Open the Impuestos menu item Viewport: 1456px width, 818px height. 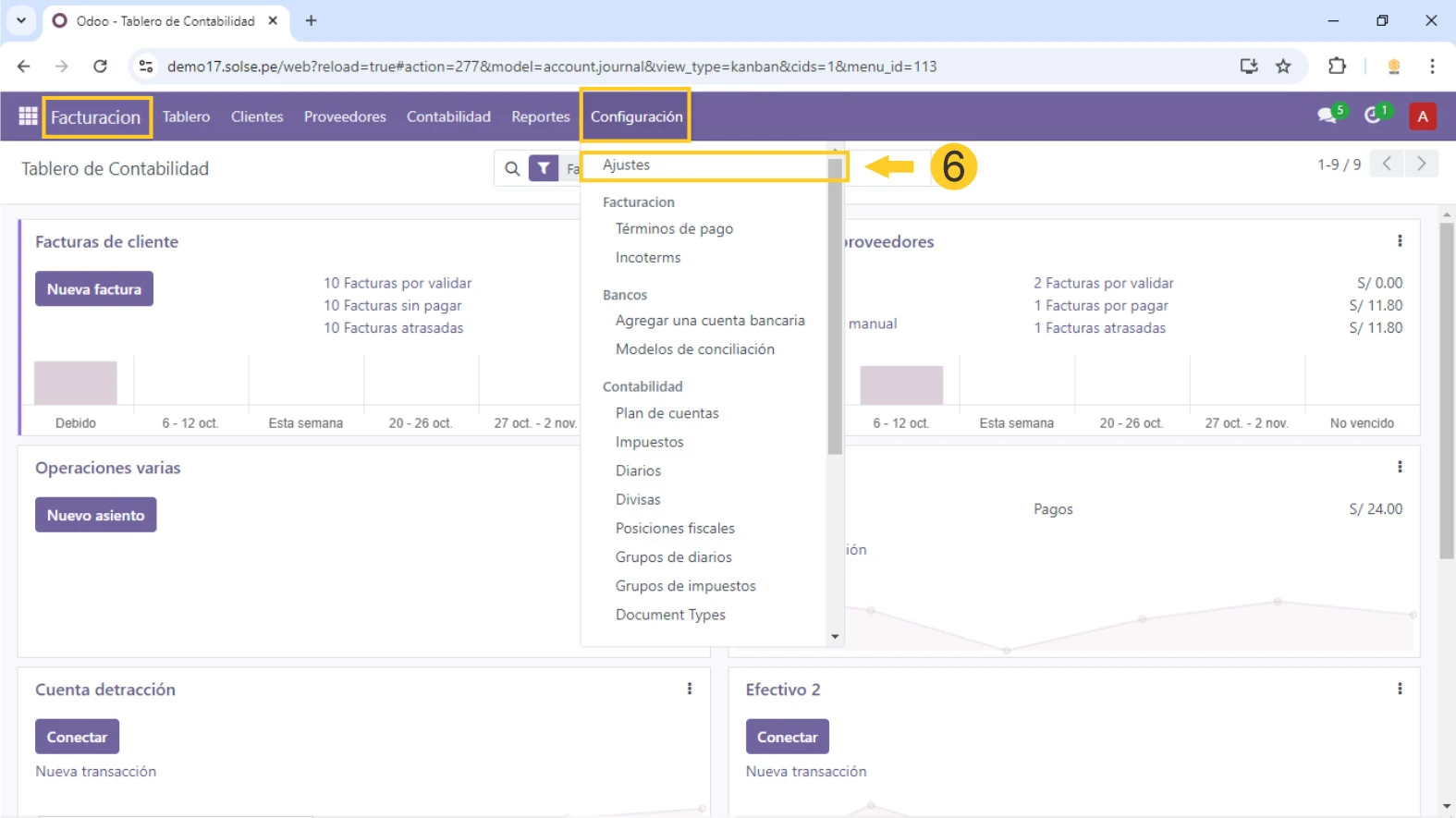point(649,442)
